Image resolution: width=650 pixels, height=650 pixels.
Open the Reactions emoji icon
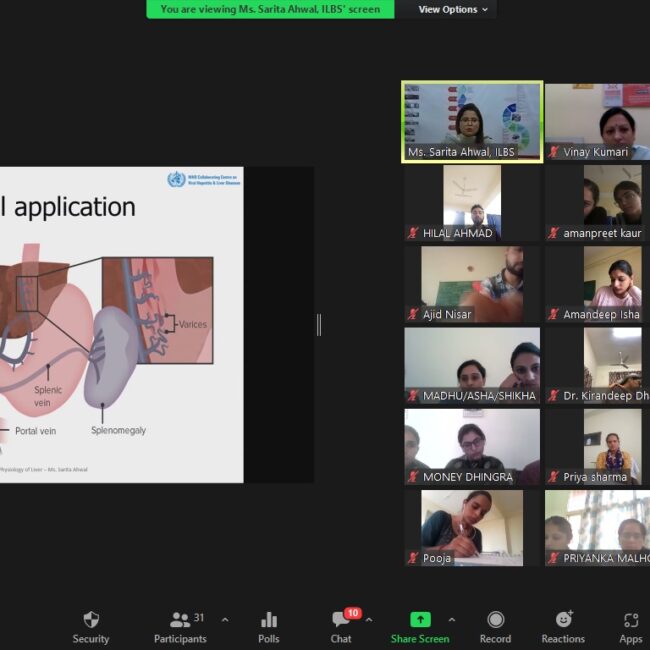coord(563,620)
